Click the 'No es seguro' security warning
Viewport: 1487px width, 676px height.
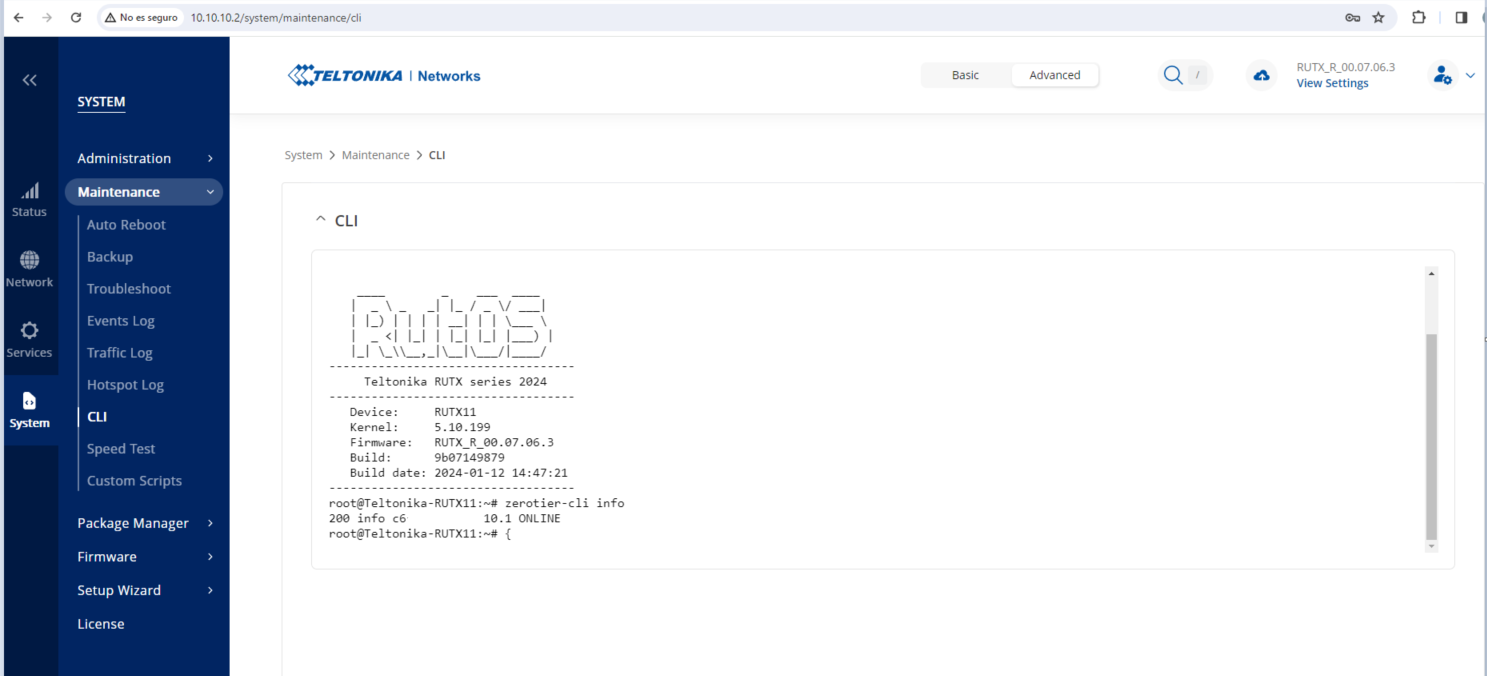coord(141,18)
